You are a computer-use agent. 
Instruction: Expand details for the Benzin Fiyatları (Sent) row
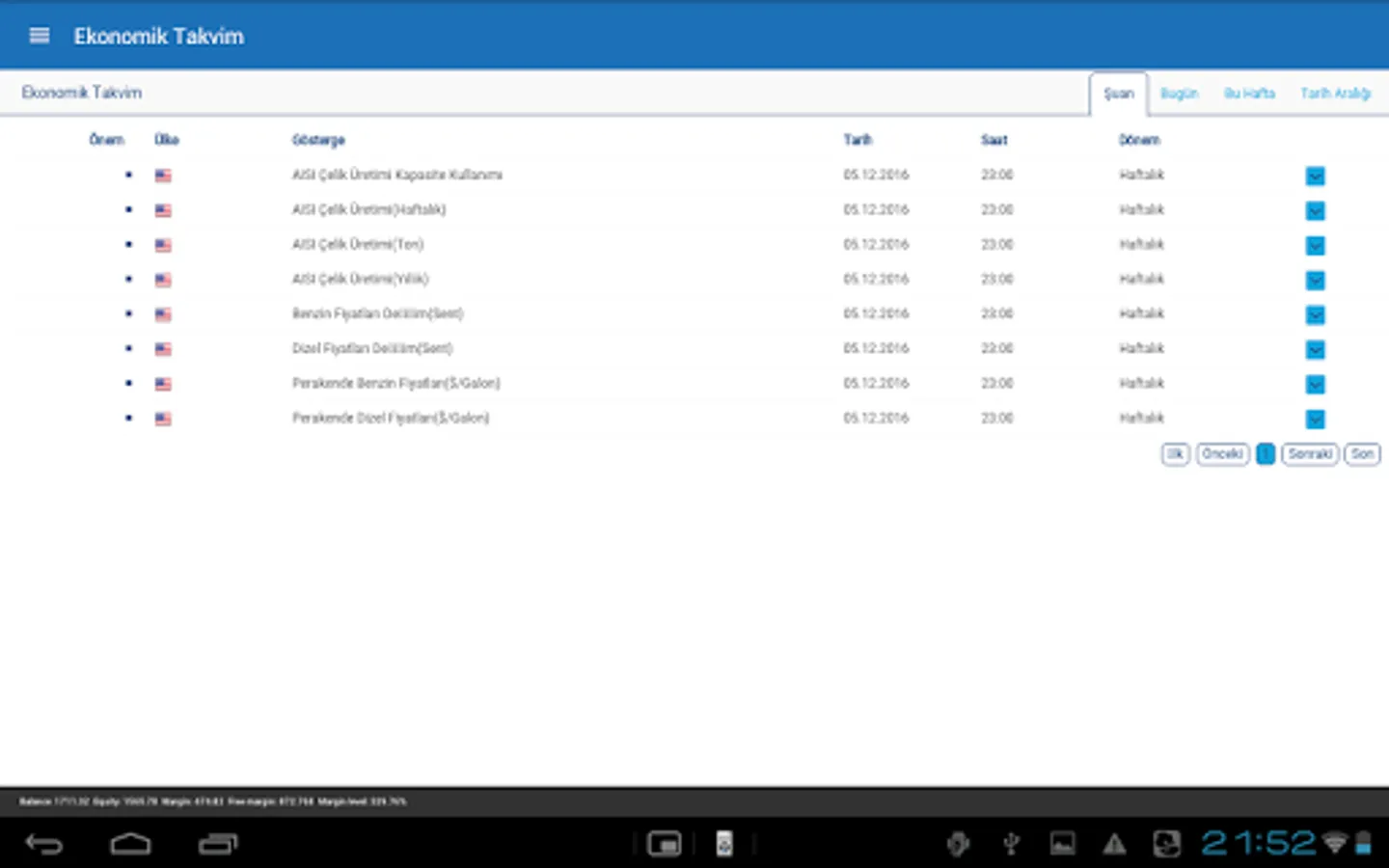(1316, 314)
